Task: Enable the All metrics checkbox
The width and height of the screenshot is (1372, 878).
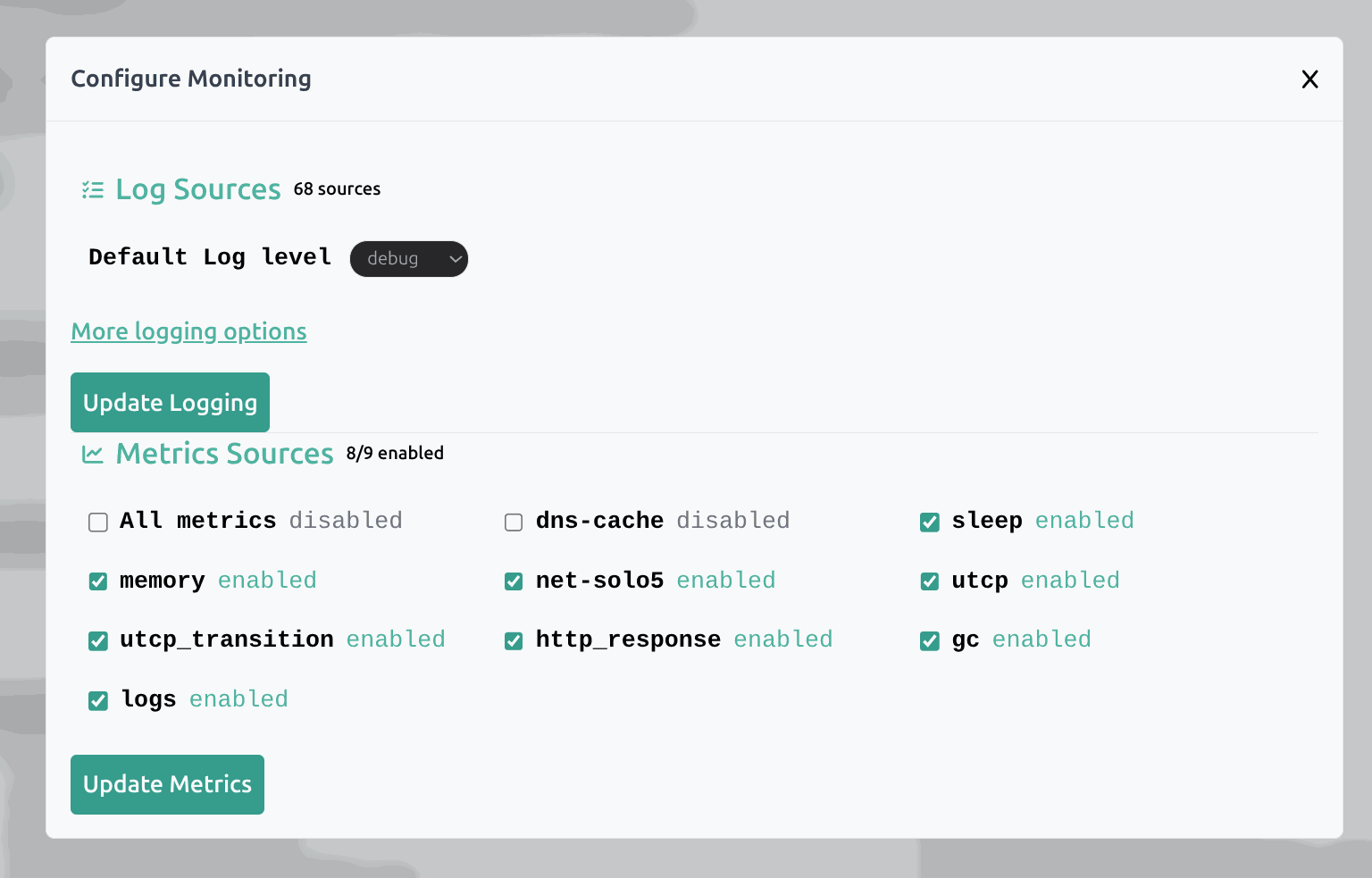Action: tap(98, 523)
